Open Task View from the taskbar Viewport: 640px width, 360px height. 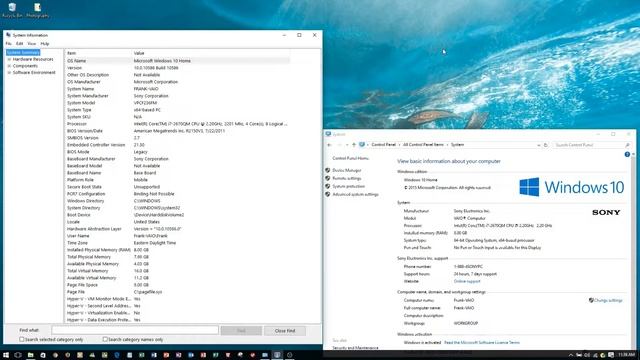[18, 355]
